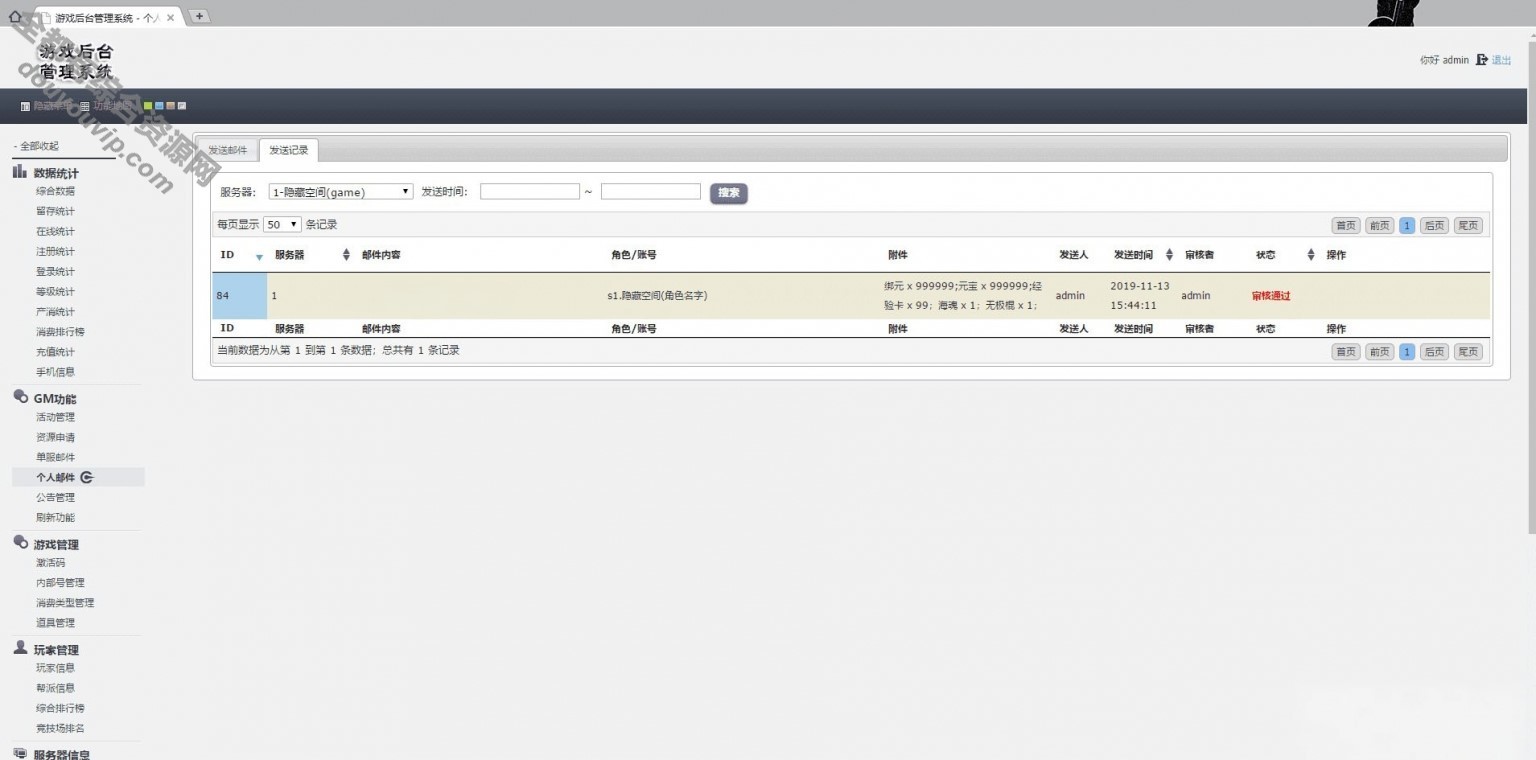Image resolution: width=1536 pixels, height=760 pixels.
Task: Open 留存统计 in sidebar
Action: [55, 211]
